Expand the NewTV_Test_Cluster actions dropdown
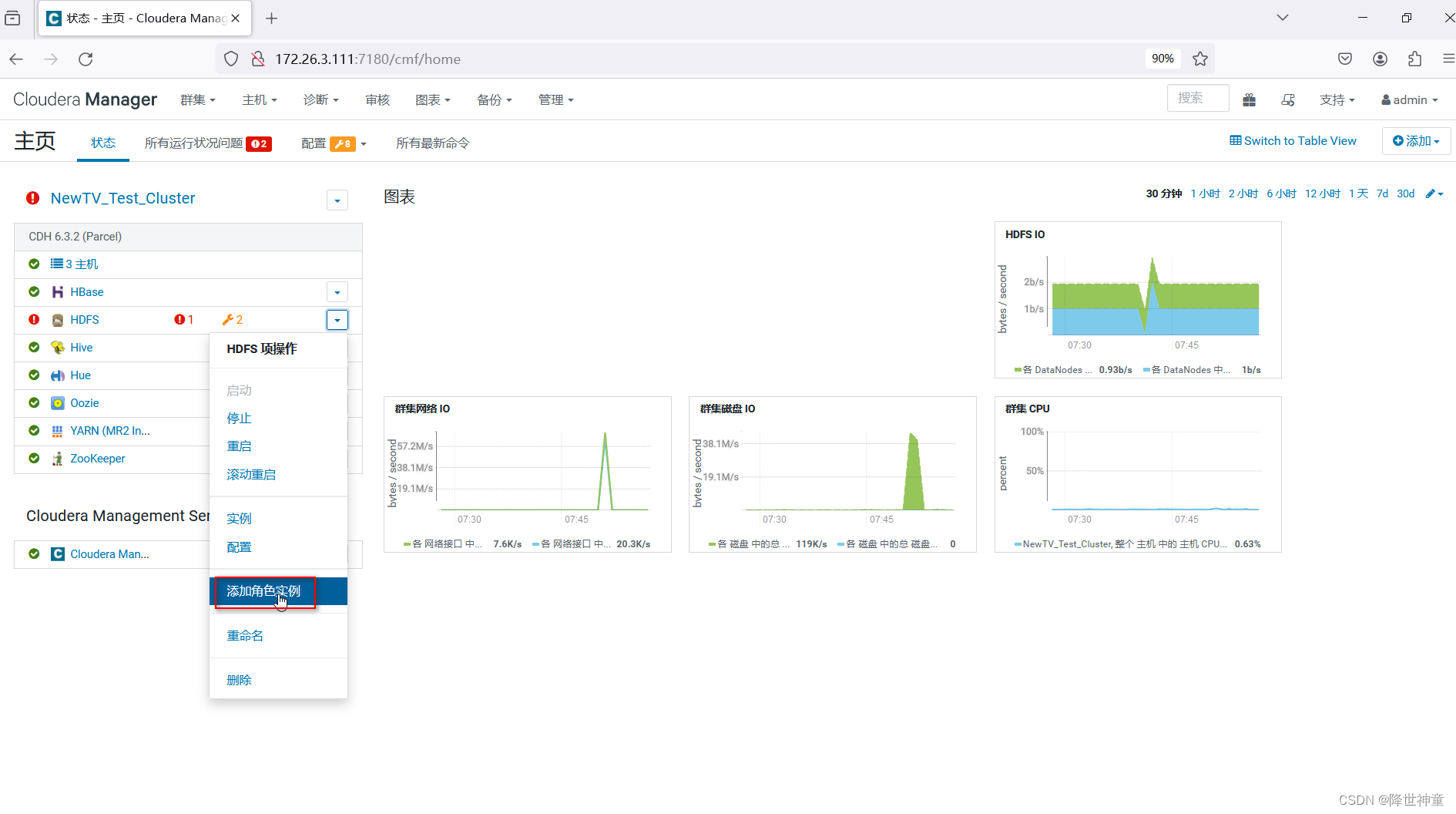 click(337, 200)
